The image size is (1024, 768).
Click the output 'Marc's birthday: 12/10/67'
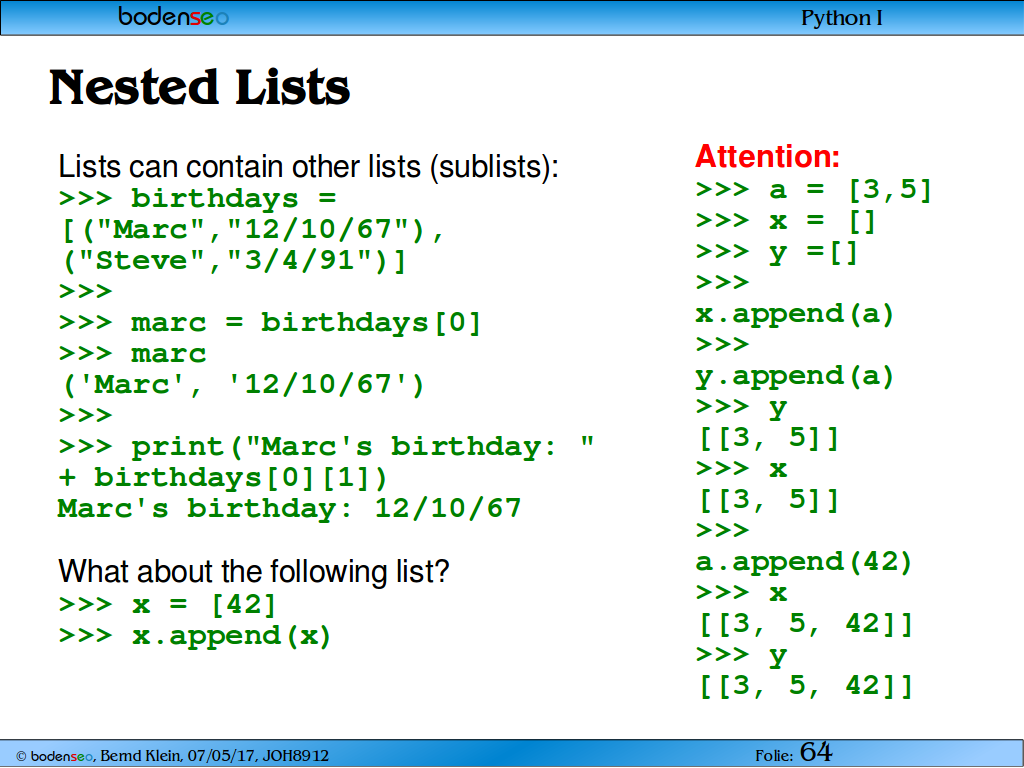pos(289,508)
